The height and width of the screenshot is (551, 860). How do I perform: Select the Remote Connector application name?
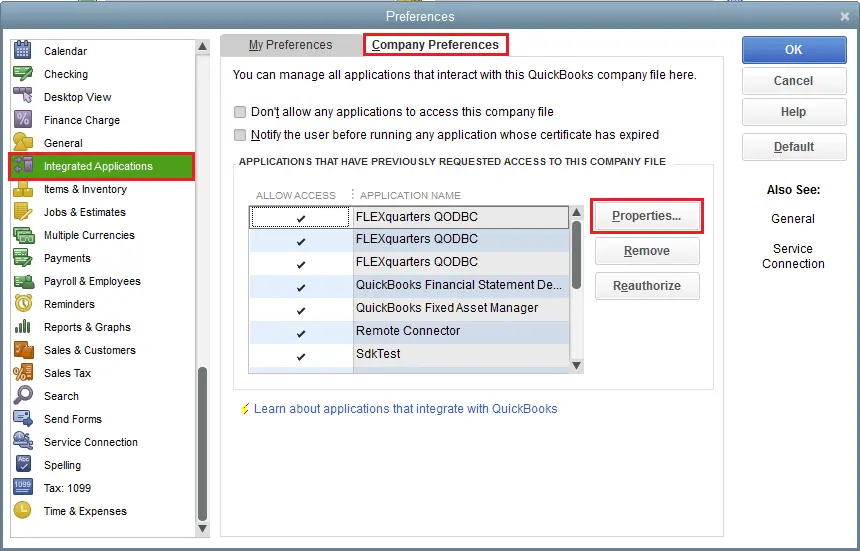(x=408, y=331)
